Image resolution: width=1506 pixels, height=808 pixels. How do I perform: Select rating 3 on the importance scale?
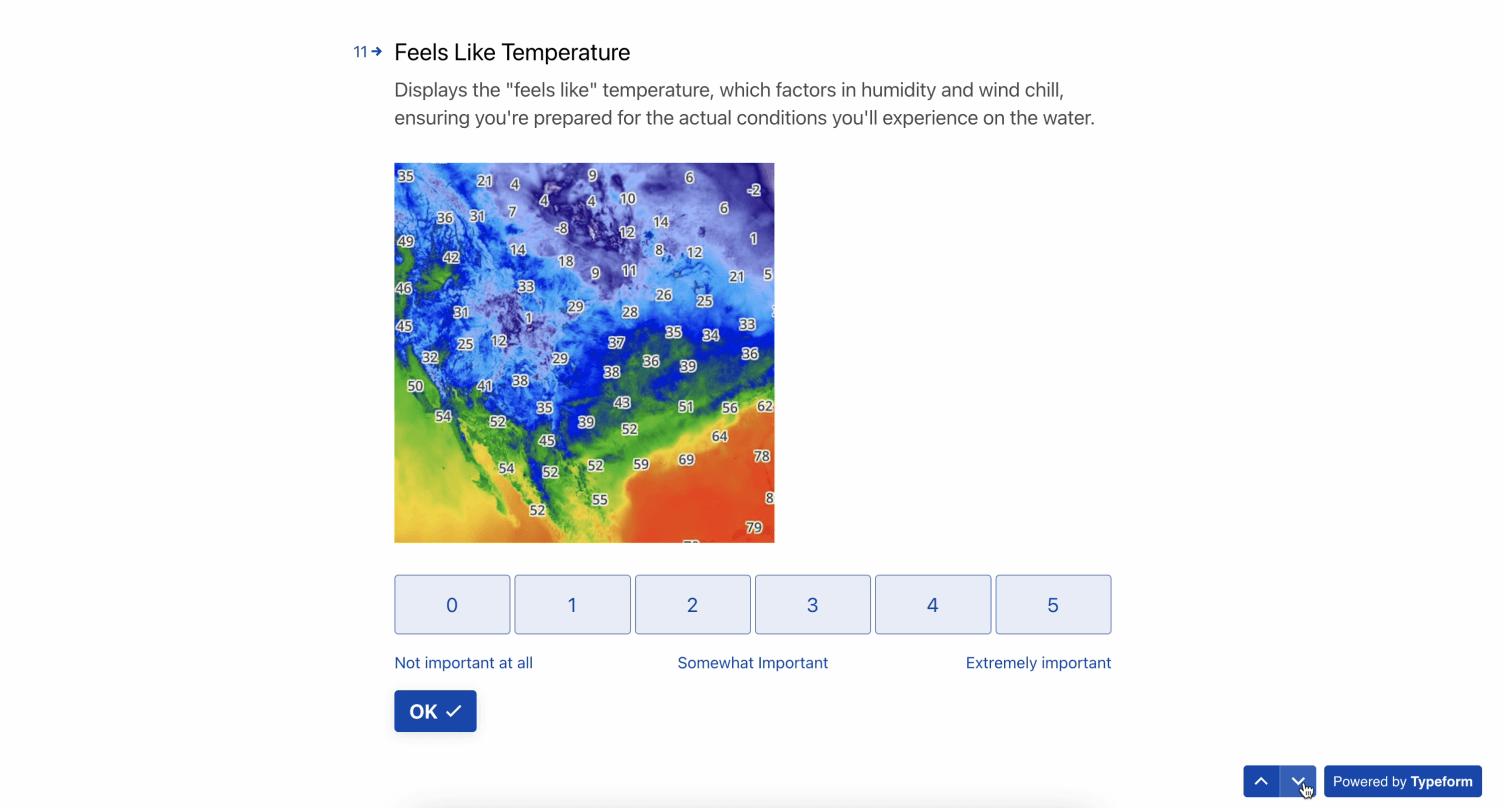(x=813, y=604)
